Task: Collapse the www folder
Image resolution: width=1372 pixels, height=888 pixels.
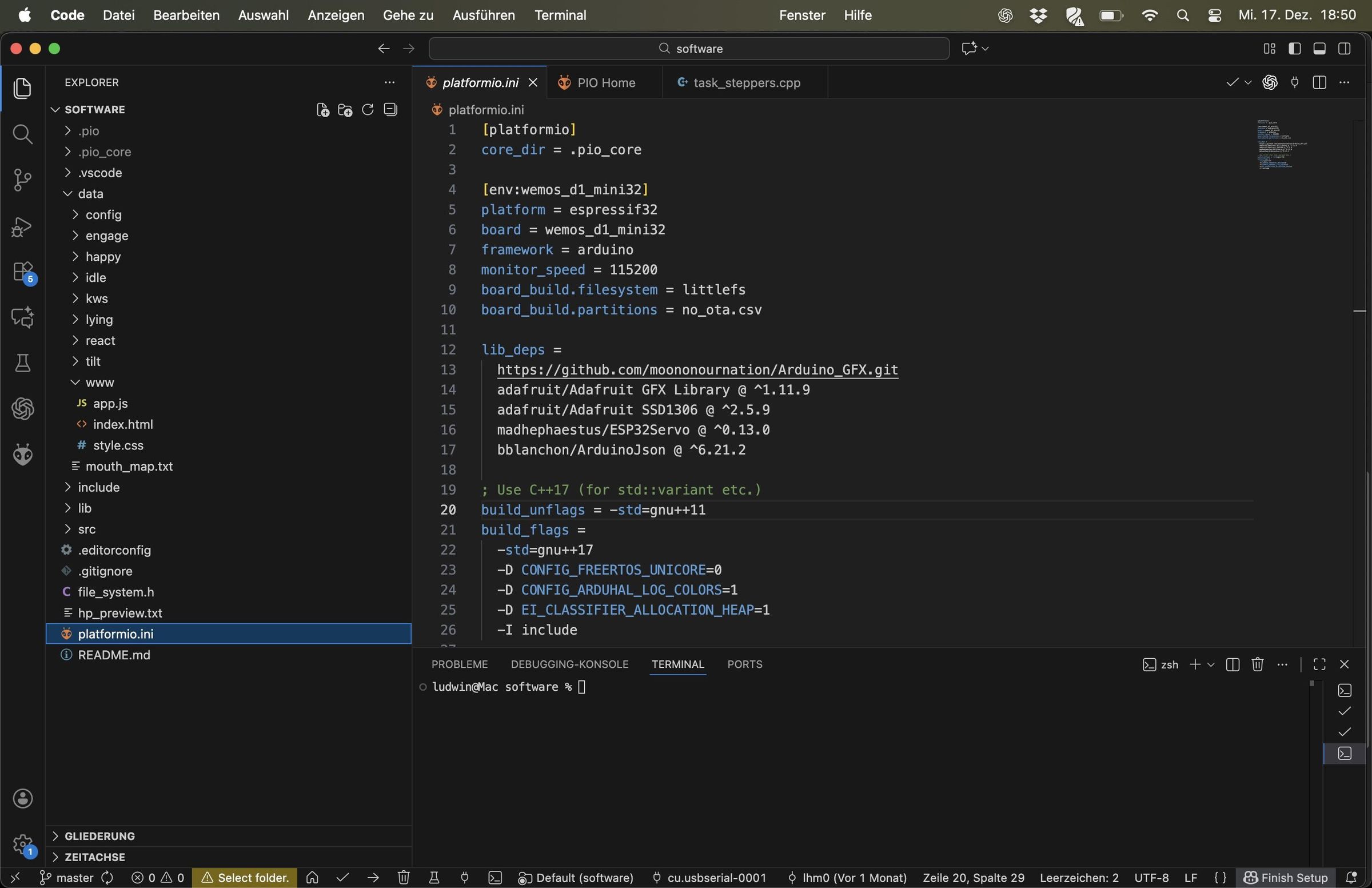Action: (x=228, y=383)
